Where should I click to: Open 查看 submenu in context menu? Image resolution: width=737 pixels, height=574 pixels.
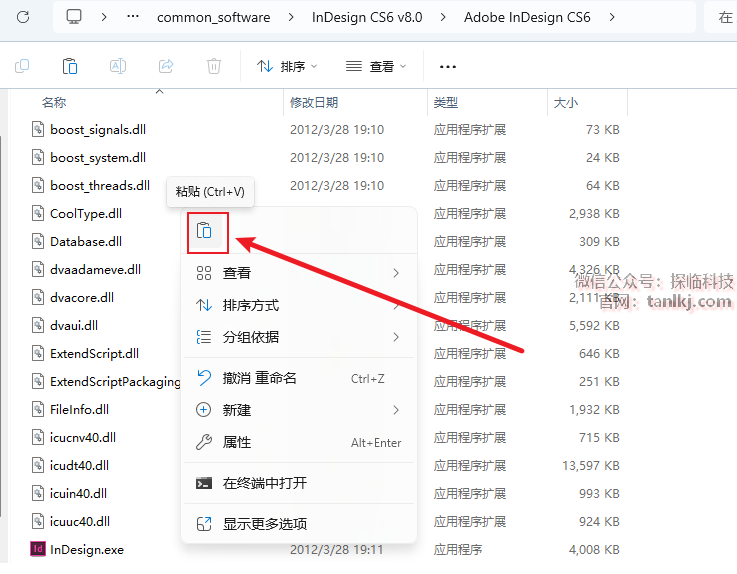pyautogui.click(x=298, y=273)
